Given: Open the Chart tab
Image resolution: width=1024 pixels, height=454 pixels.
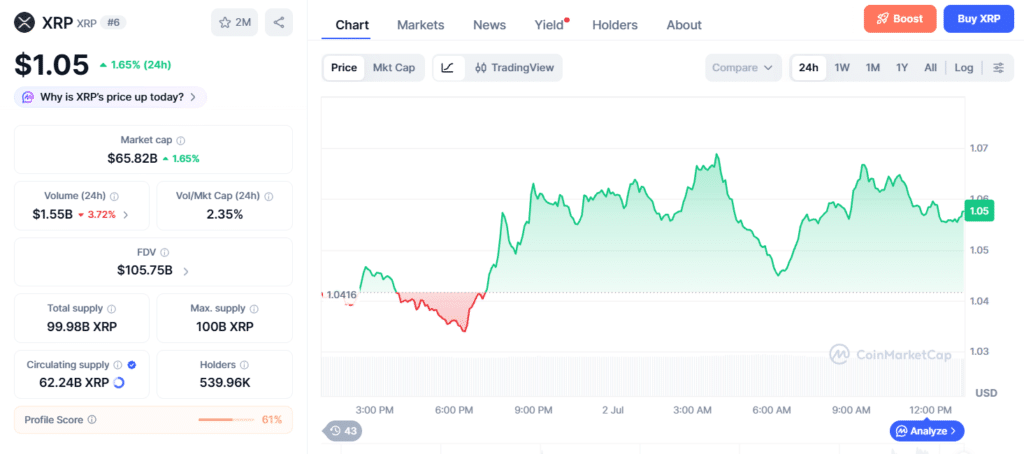Looking at the screenshot, I should 352,25.
